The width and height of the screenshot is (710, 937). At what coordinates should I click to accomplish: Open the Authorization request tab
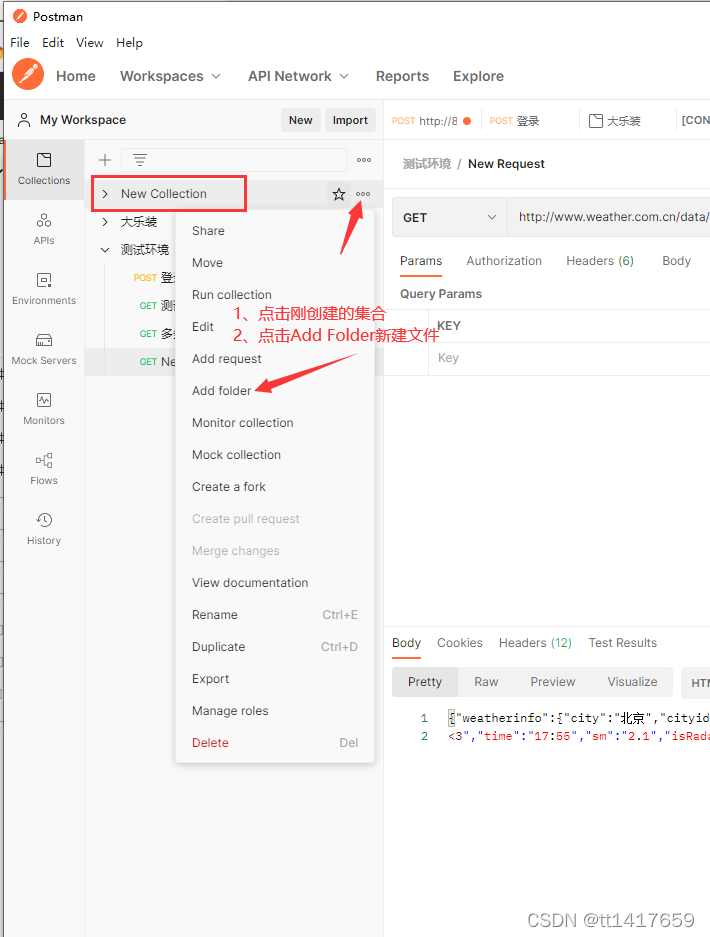point(504,261)
